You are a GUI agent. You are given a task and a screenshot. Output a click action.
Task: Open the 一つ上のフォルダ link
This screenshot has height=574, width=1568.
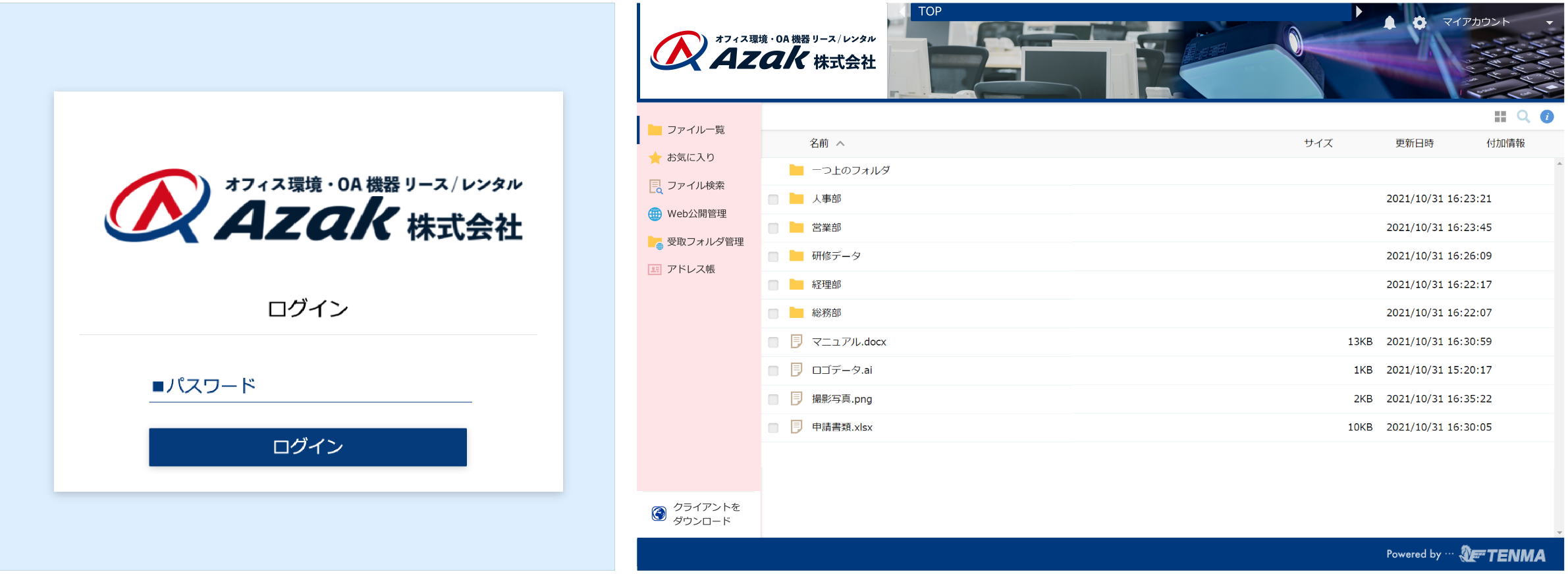850,170
